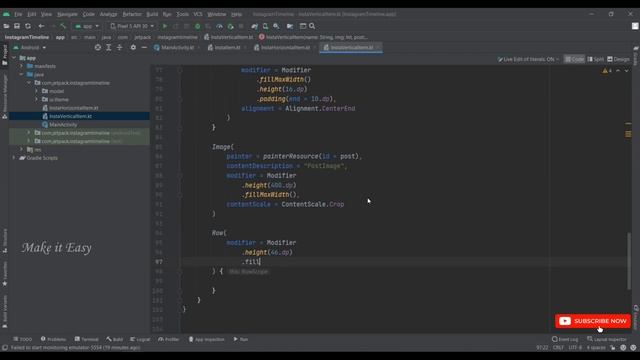
Task: Click the Sync/Reload toolbar icon
Action: [x=28, y=26]
